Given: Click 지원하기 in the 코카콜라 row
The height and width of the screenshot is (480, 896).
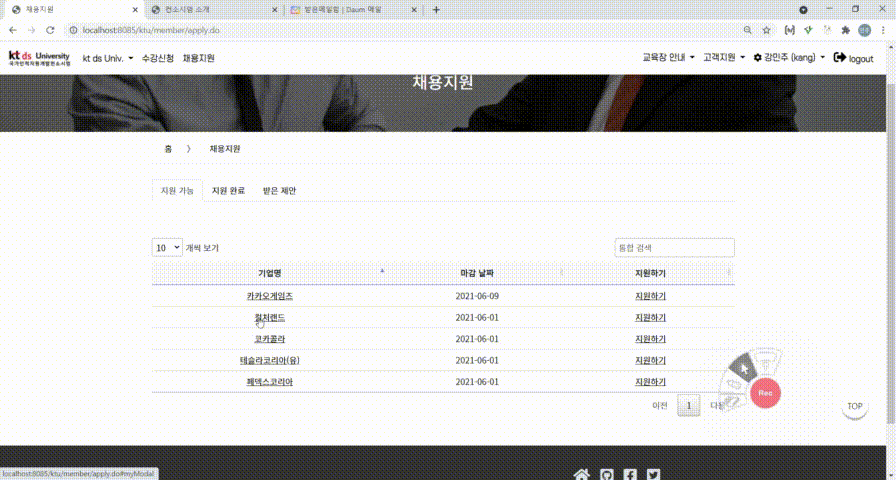Looking at the screenshot, I should pyautogui.click(x=650, y=339).
